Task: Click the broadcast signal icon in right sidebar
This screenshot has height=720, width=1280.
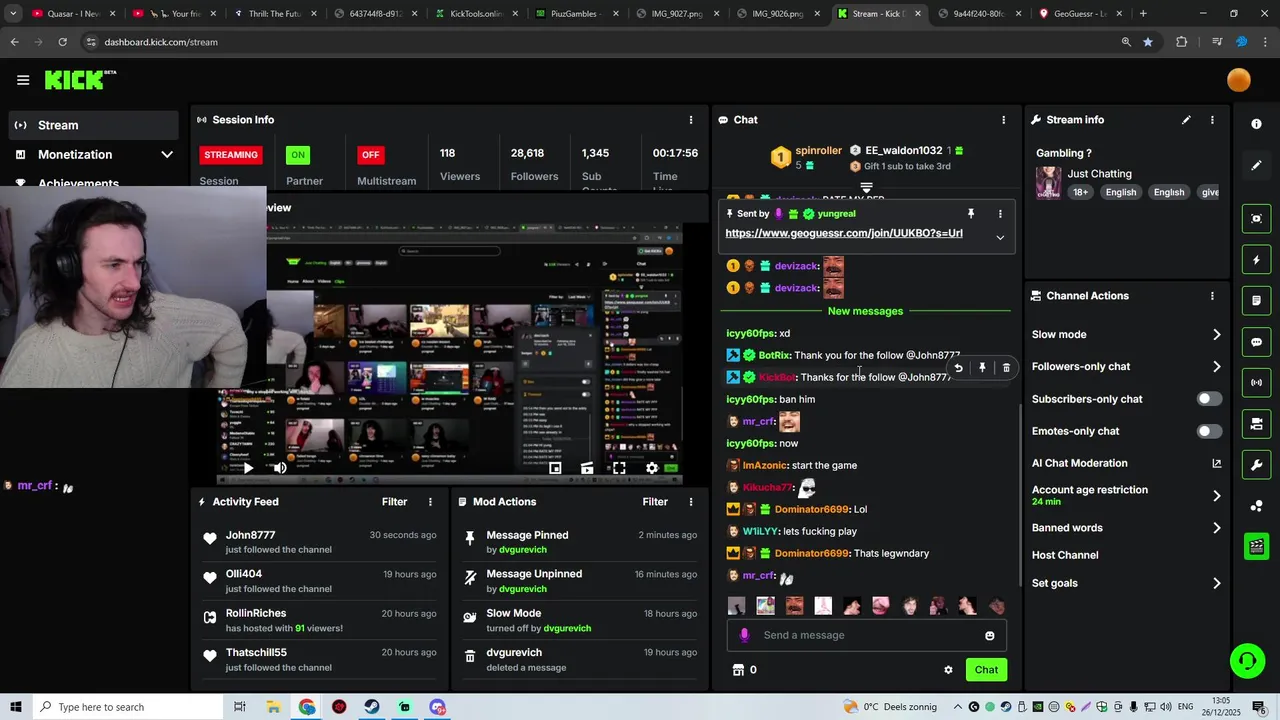Action: [x=1256, y=383]
